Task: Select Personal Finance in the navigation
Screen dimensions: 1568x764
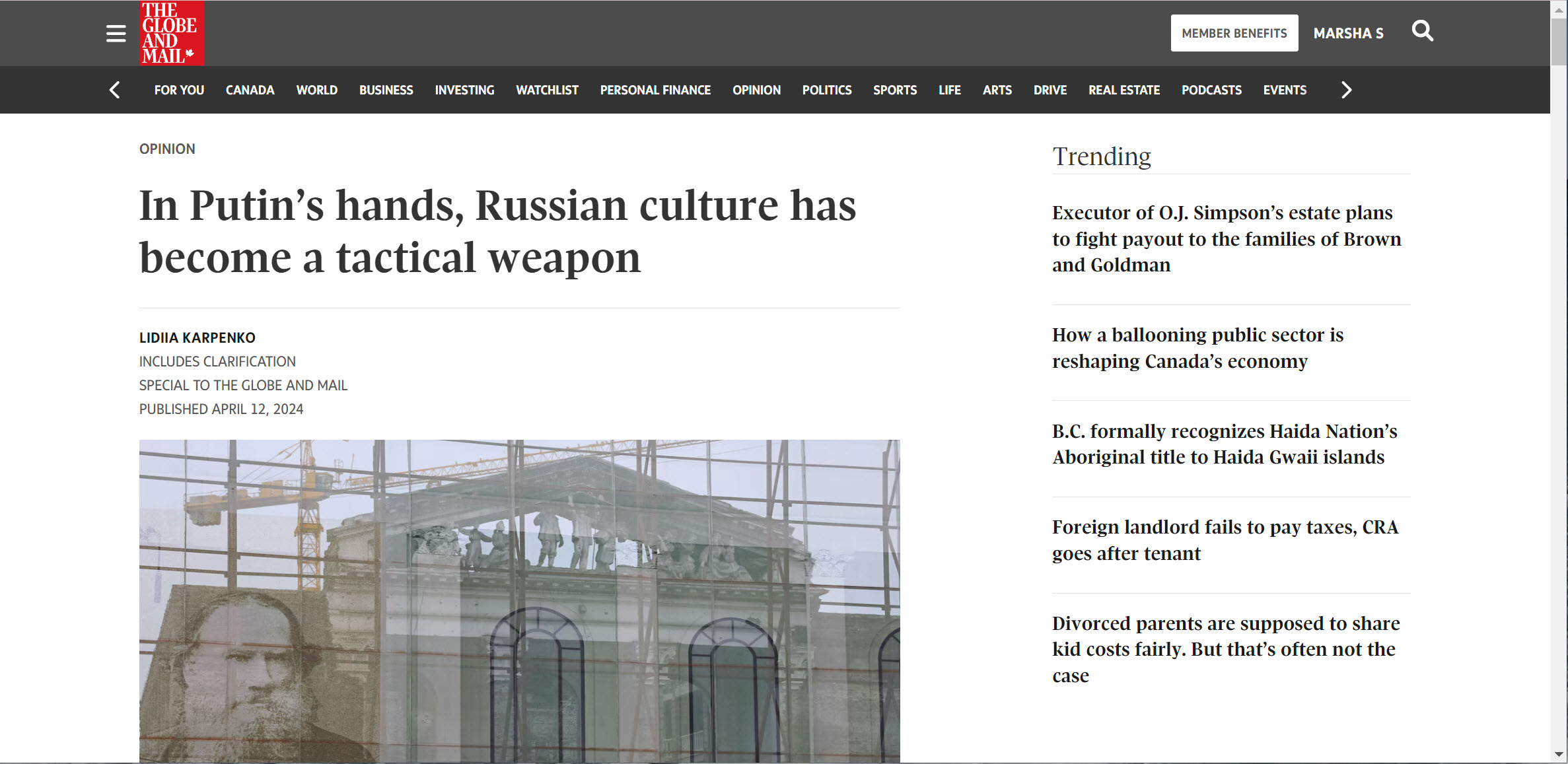Action: (655, 90)
